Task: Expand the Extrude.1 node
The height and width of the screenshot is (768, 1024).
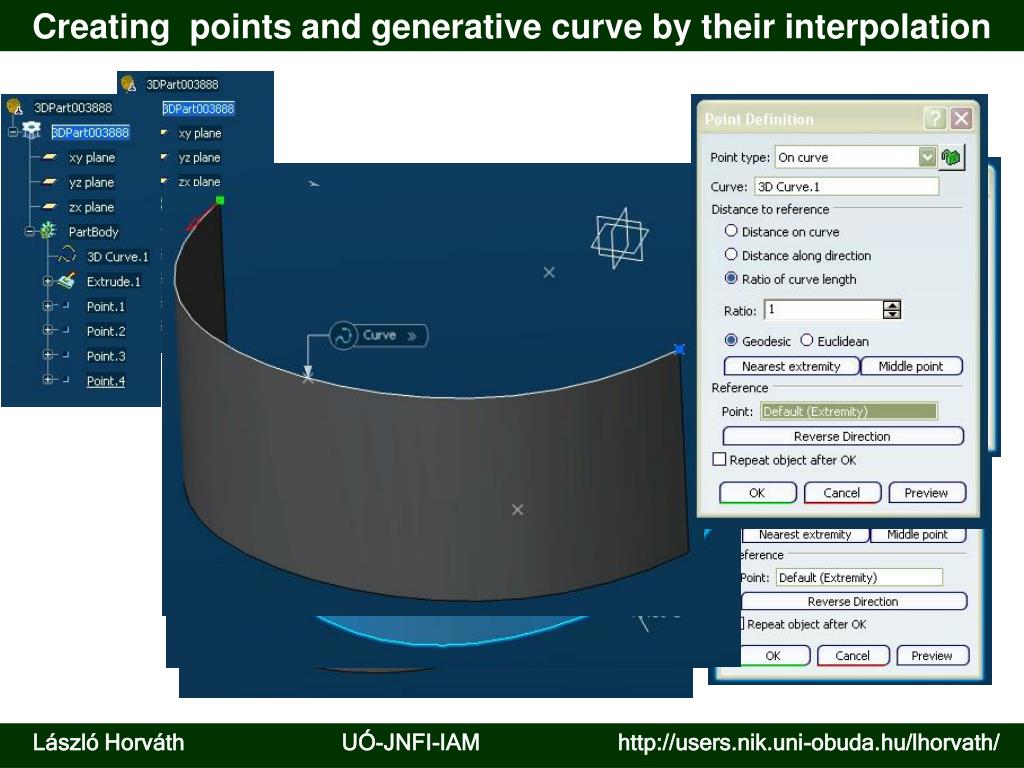Action: pos(47,281)
